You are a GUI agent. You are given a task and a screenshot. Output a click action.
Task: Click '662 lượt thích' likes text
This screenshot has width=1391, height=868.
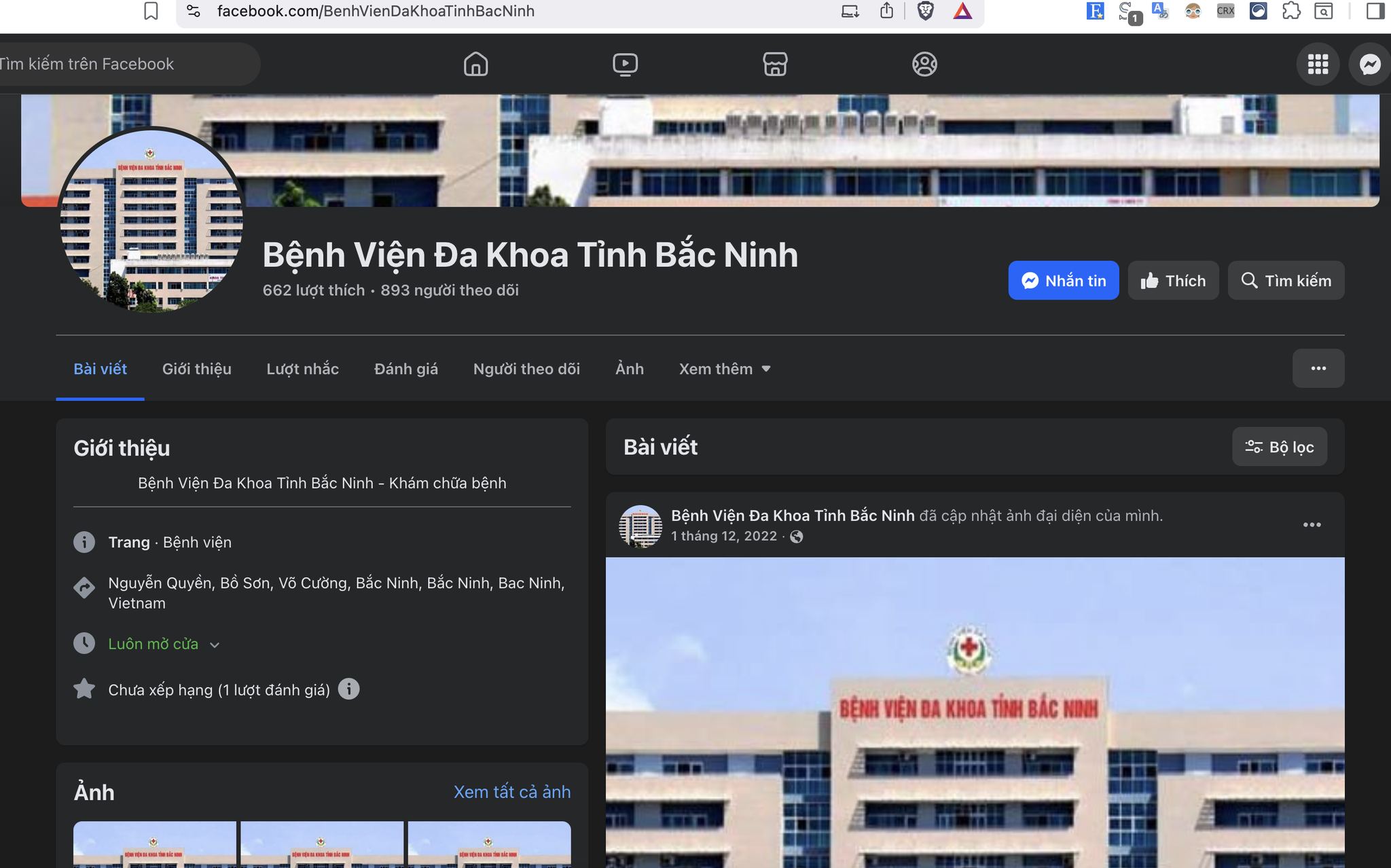tap(314, 290)
